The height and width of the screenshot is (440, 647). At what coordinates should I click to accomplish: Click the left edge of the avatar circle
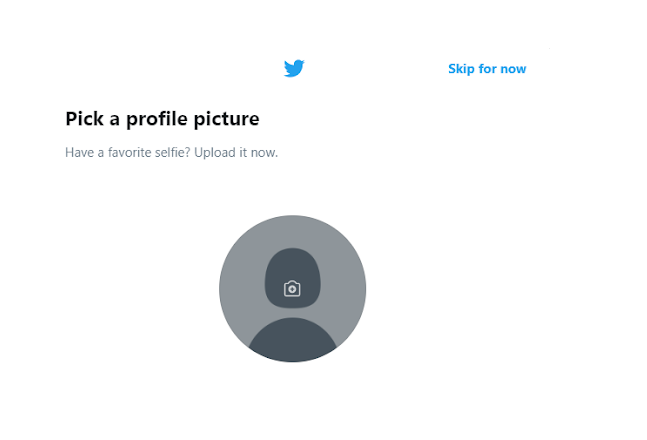click(x=223, y=289)
